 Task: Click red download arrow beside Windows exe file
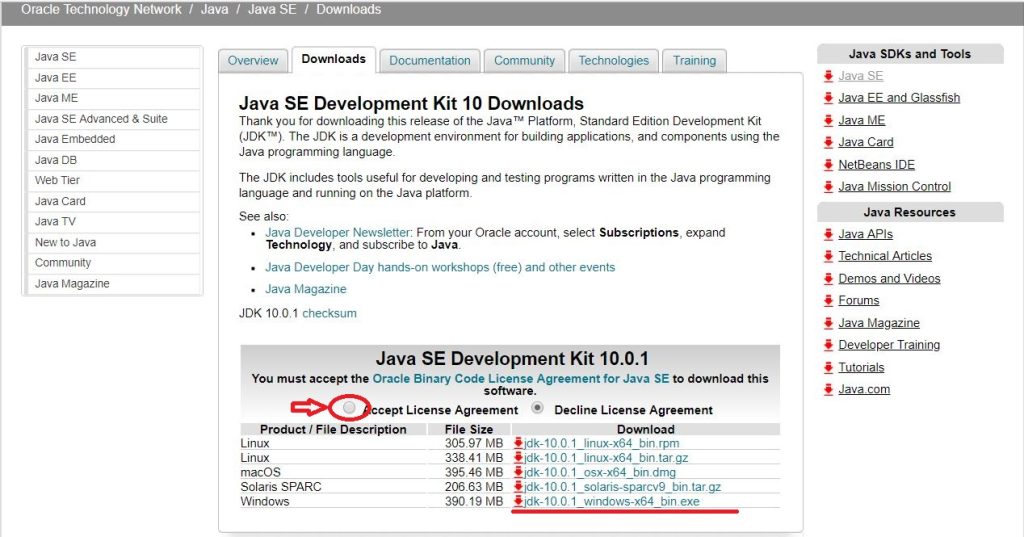pyautogui.click(x=518, y=501)
